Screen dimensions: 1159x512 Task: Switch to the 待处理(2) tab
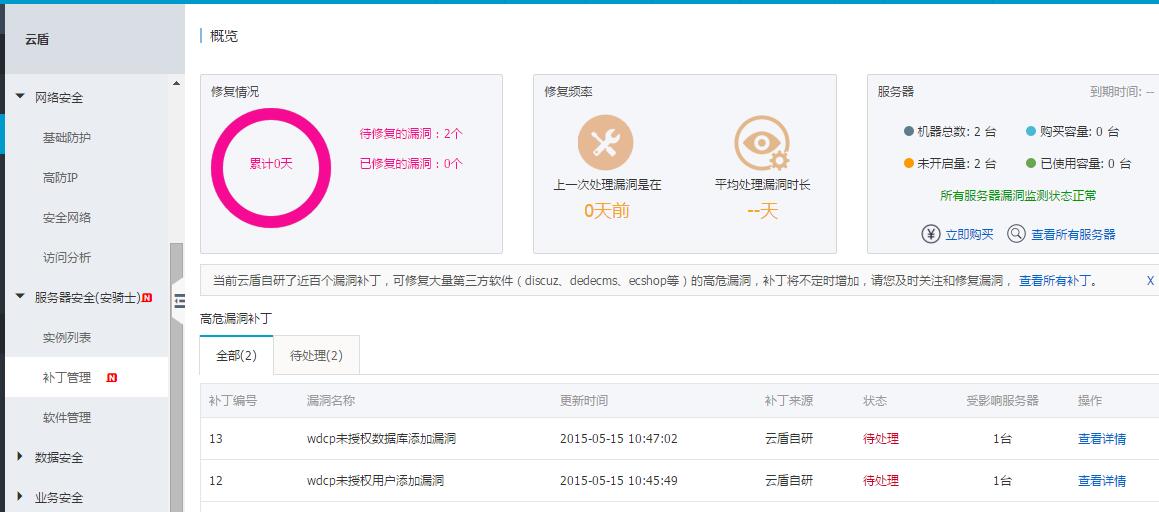point(316,355)
